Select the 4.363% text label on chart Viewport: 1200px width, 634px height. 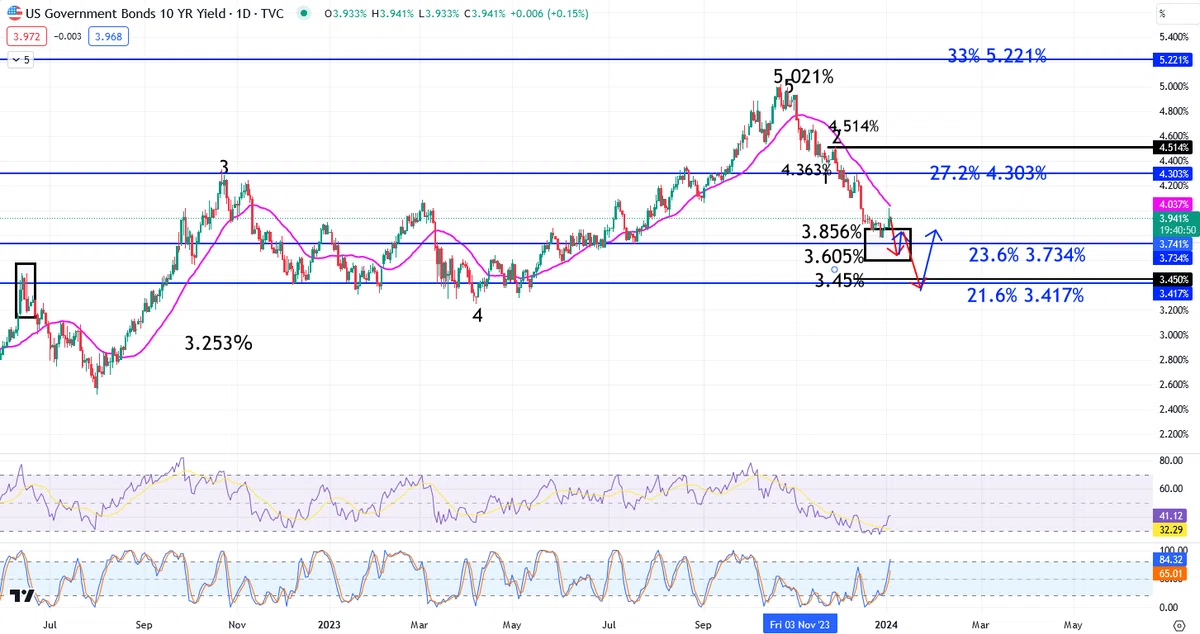point(808,170)
